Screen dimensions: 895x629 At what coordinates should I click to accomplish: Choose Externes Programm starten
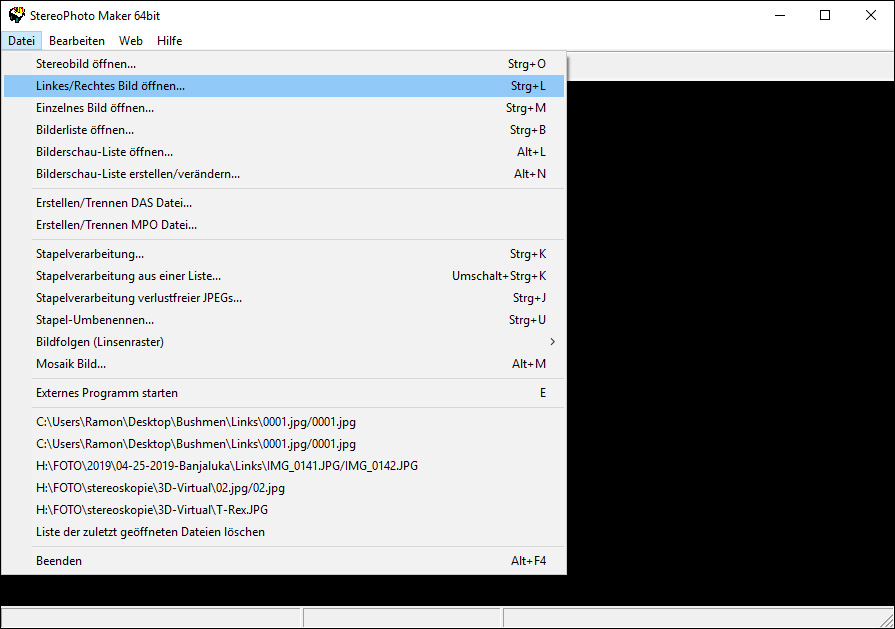pos(284,393)
